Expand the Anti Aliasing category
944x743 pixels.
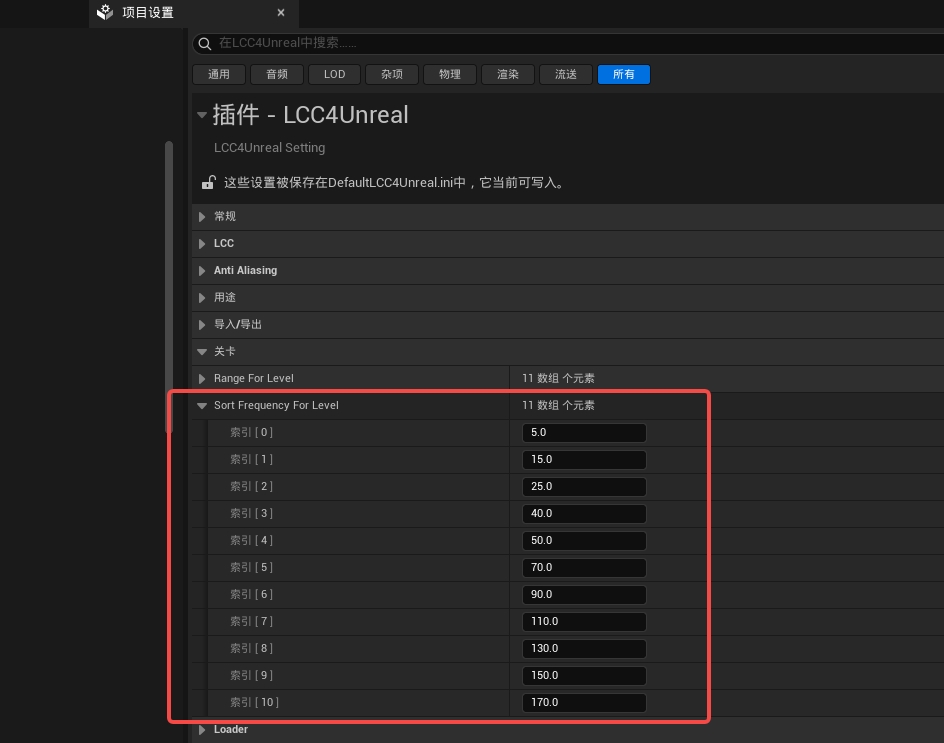202,271
